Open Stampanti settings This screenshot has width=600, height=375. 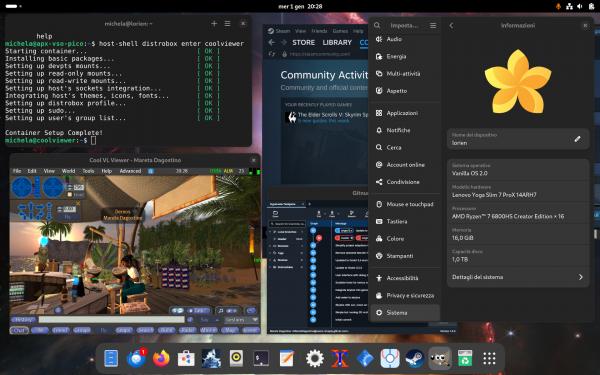[x=405, y=256]
